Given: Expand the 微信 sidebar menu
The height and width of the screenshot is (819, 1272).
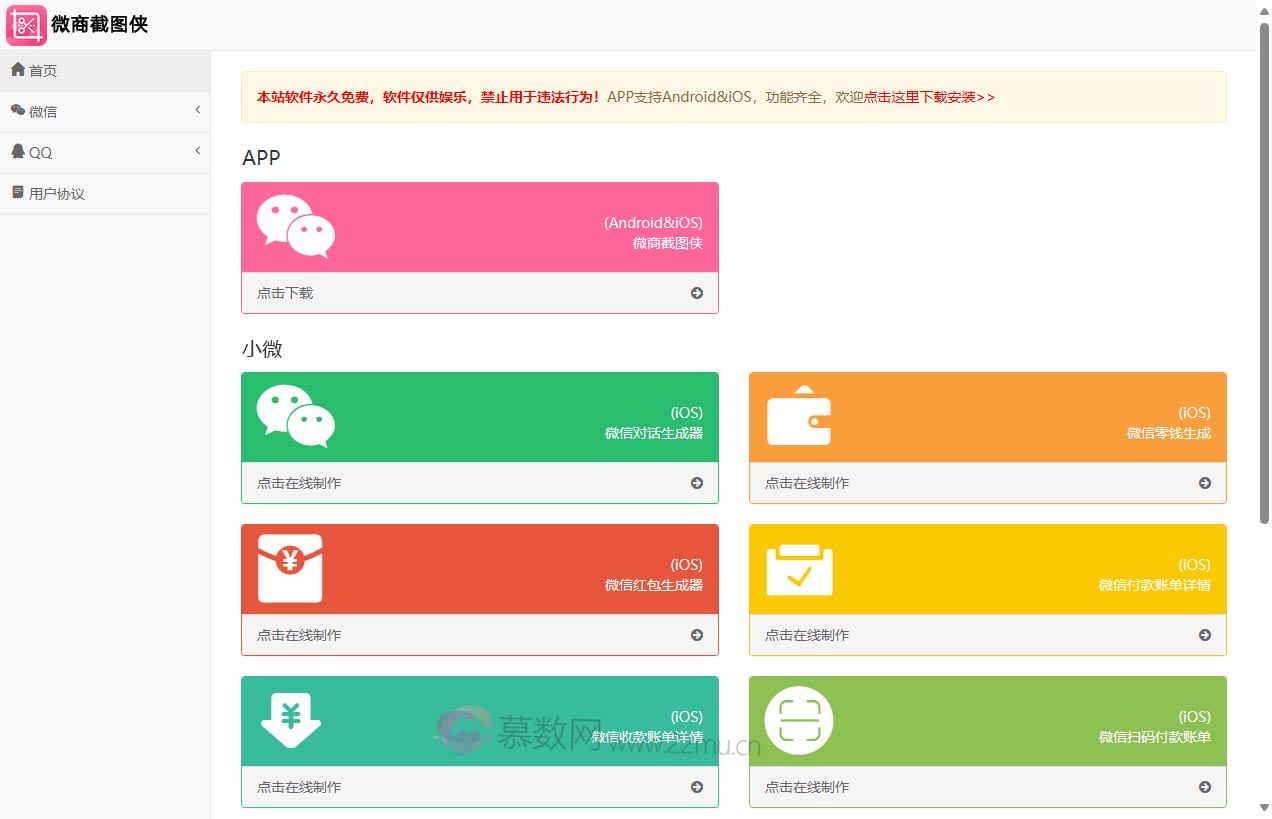Looking at the screenshot, I should [x=43, y=112].
